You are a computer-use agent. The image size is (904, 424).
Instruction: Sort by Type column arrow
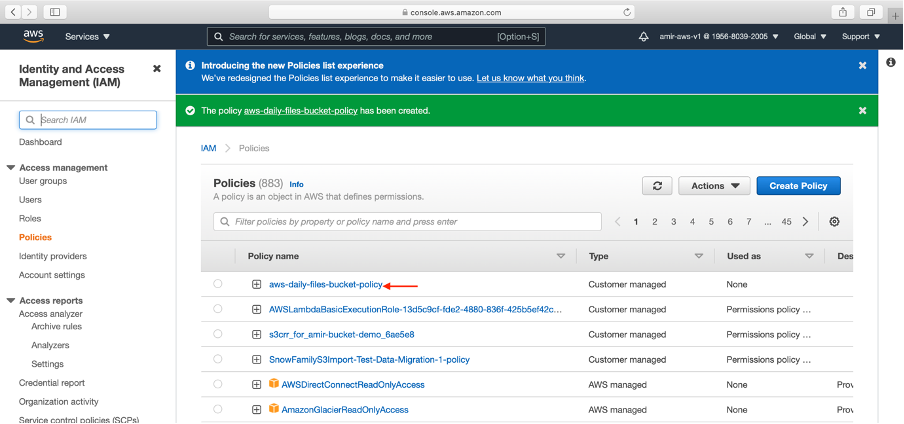[699, 256]
